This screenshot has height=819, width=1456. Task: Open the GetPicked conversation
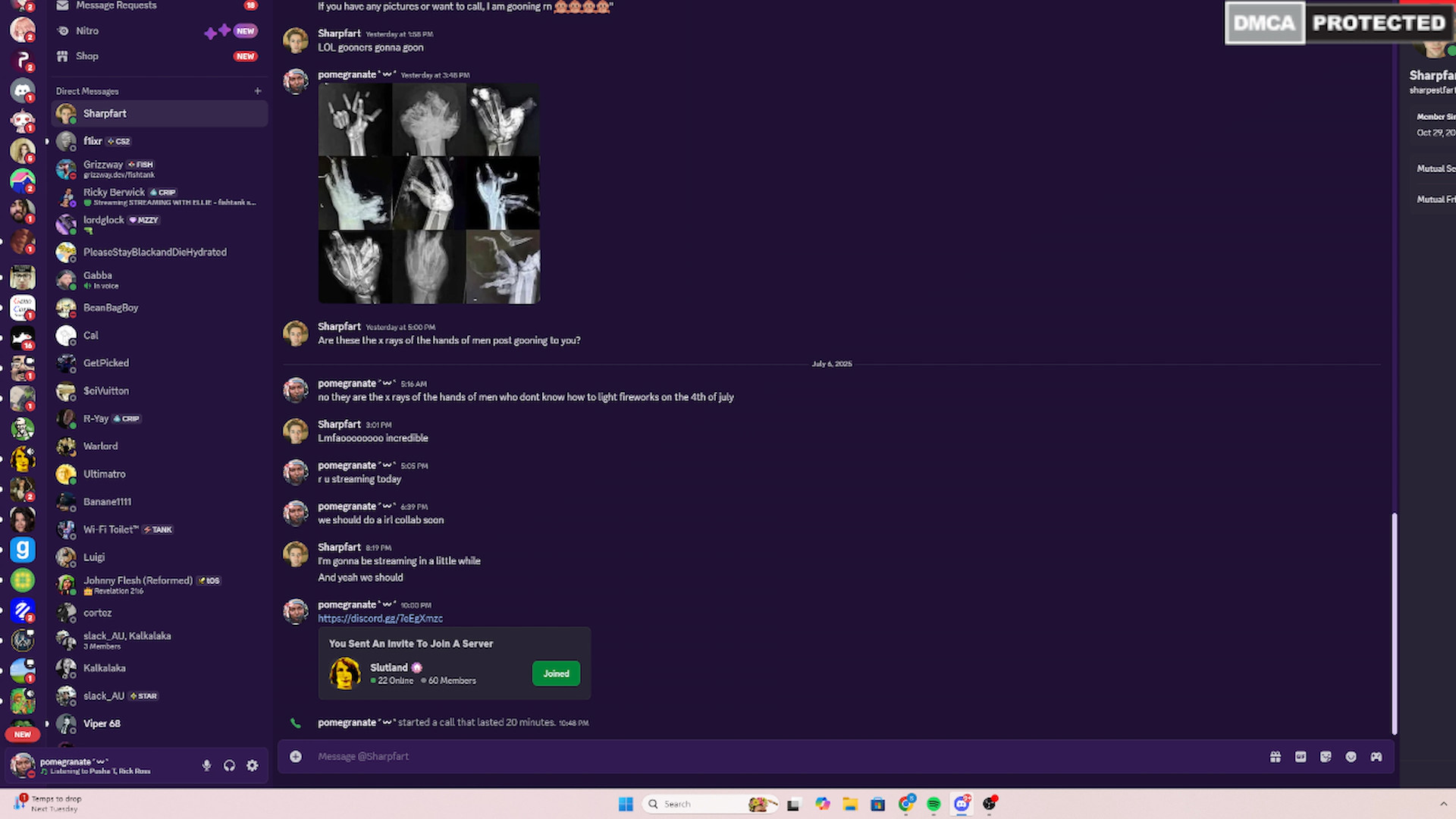coord(159,363)
